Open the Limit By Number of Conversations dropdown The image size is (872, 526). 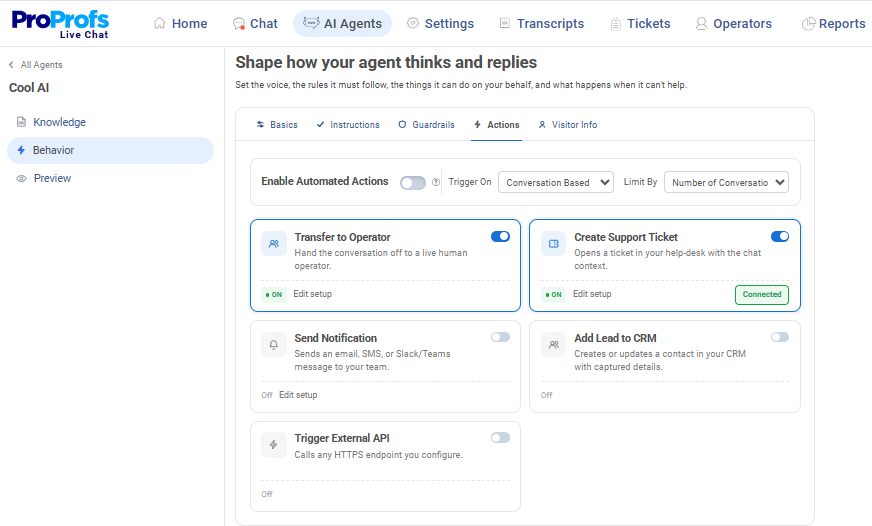click(x=726, y=182)
